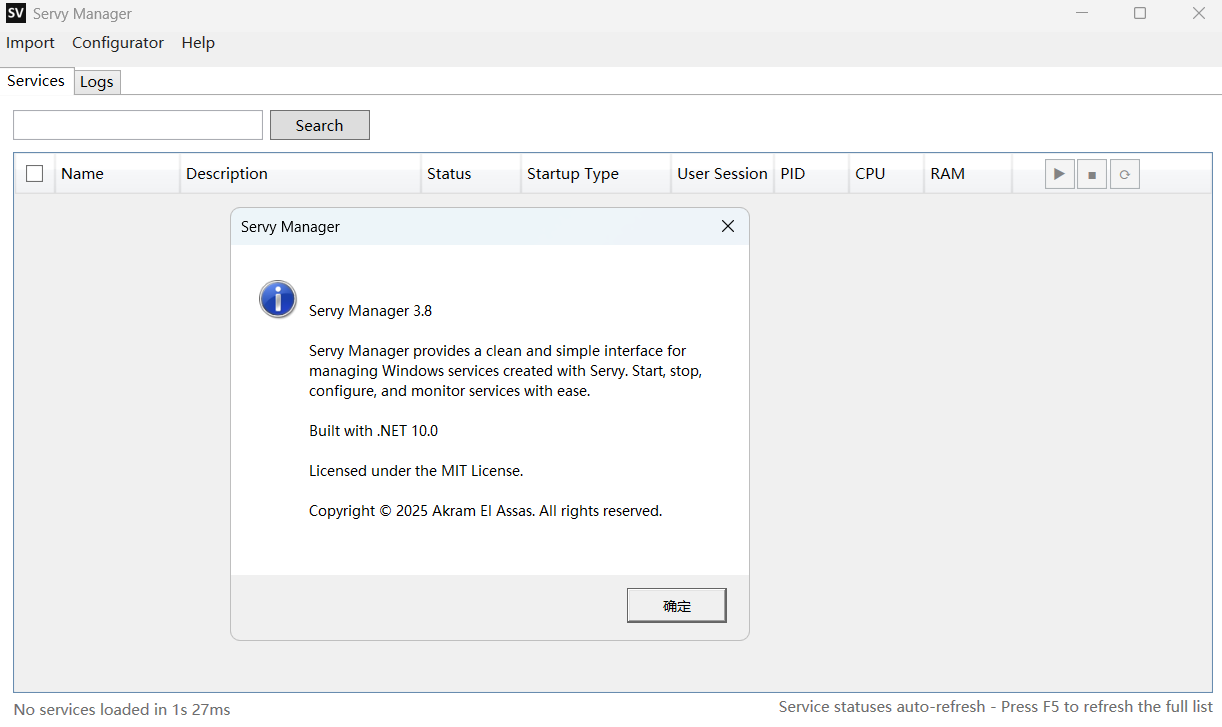Sort by the PID column header
1222x727 pixels.
coord(811,174)
